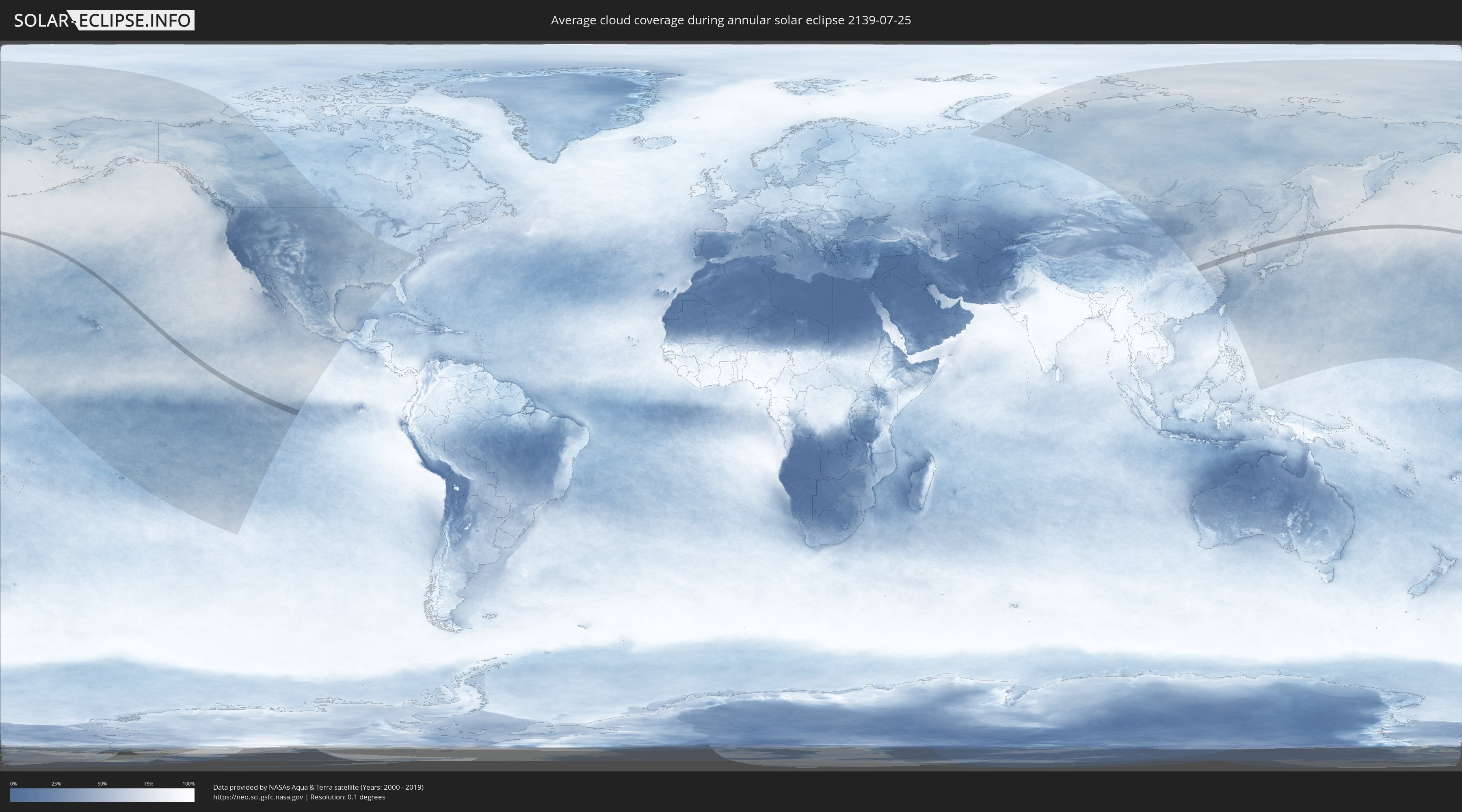Click the cloud coverage gradient legend bar
The image size is (1462, 812).
click(x=102, y=795)
